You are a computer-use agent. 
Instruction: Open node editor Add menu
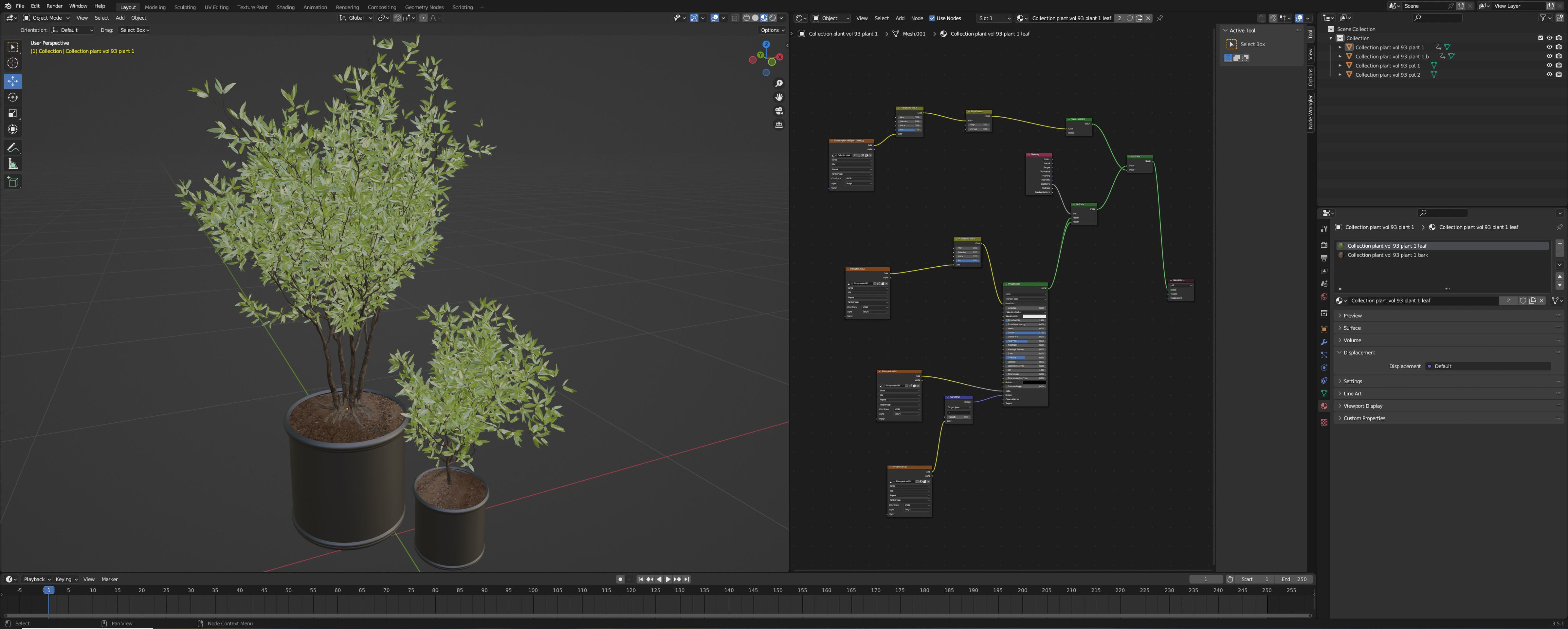pos(900,18)
